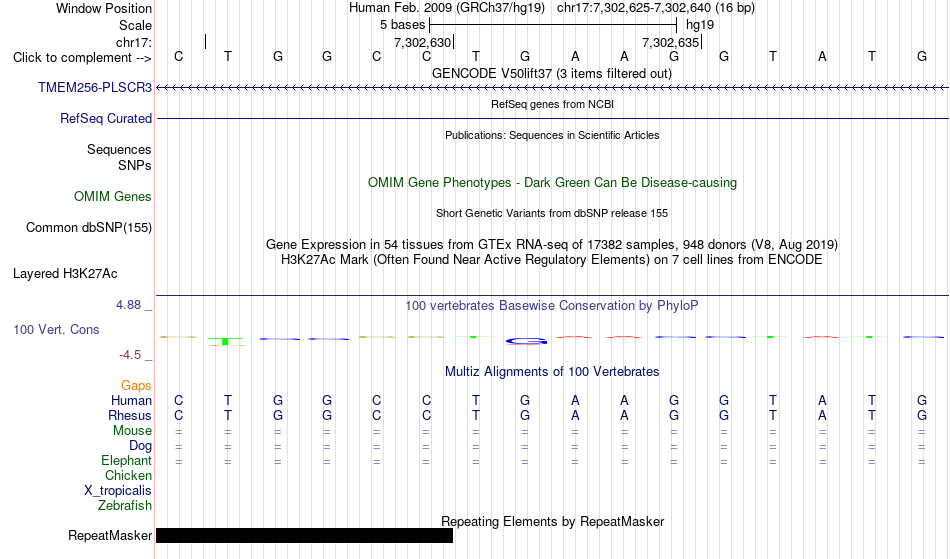Click the X_tropicalis species label
The width and height of the screenshot is (950, 559).
point(118,491)
